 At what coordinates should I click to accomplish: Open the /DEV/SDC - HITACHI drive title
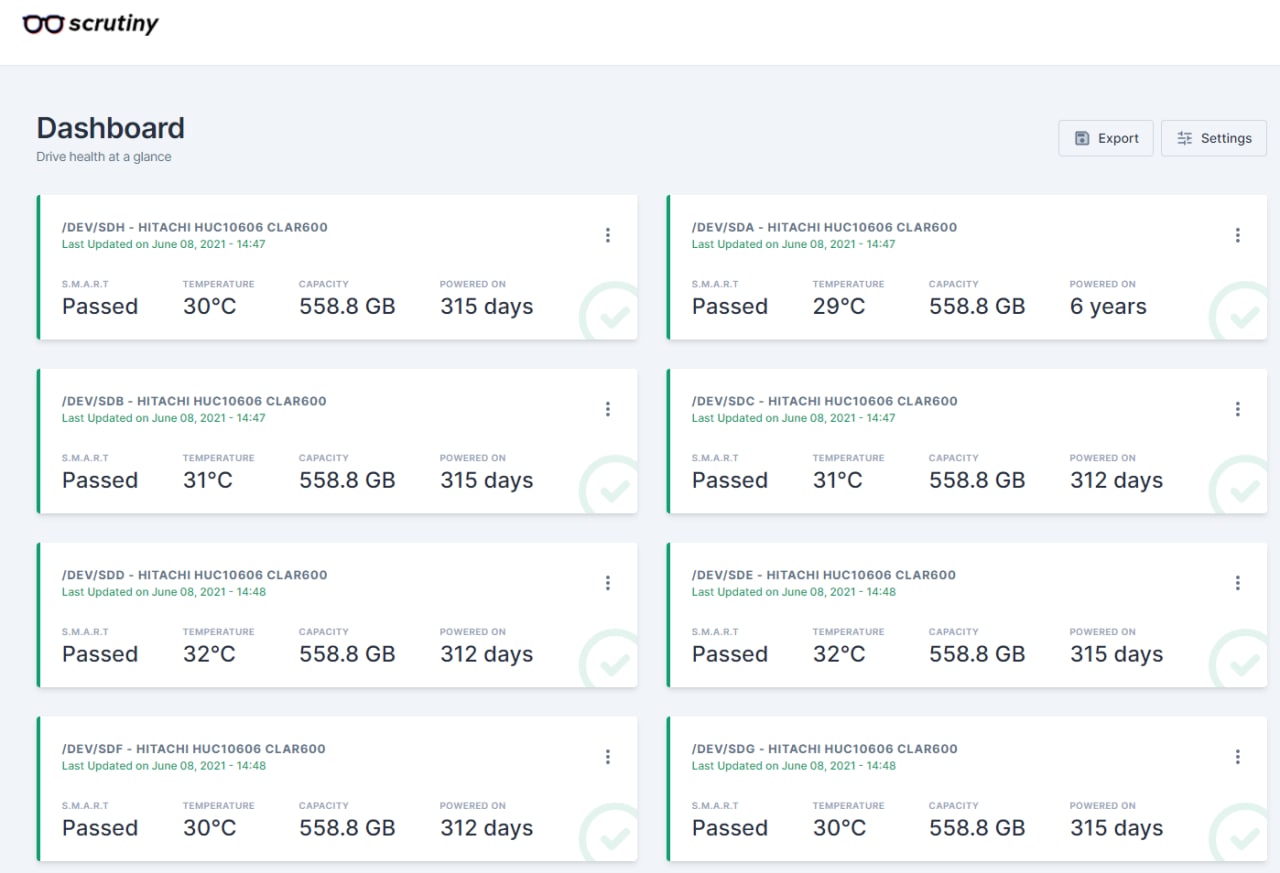(824, 401)
